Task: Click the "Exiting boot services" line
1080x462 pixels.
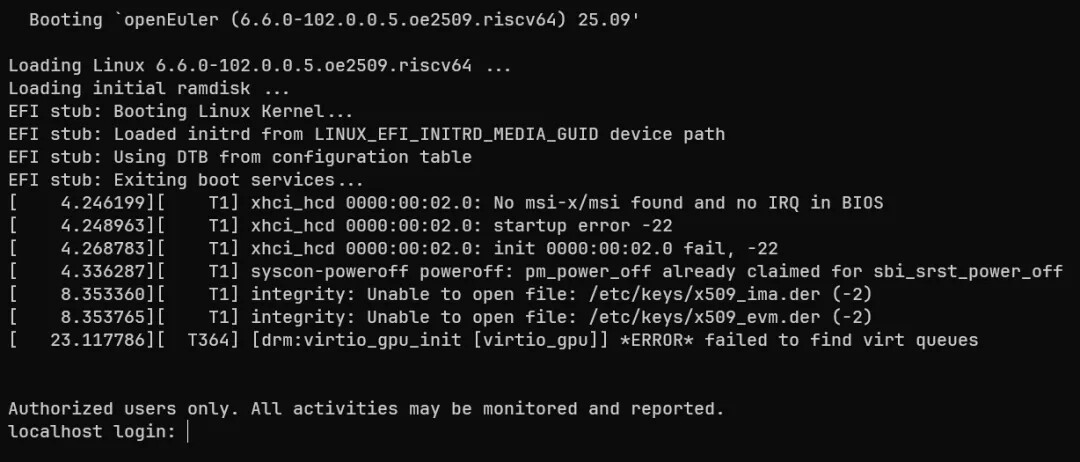Action: (186, 180)
